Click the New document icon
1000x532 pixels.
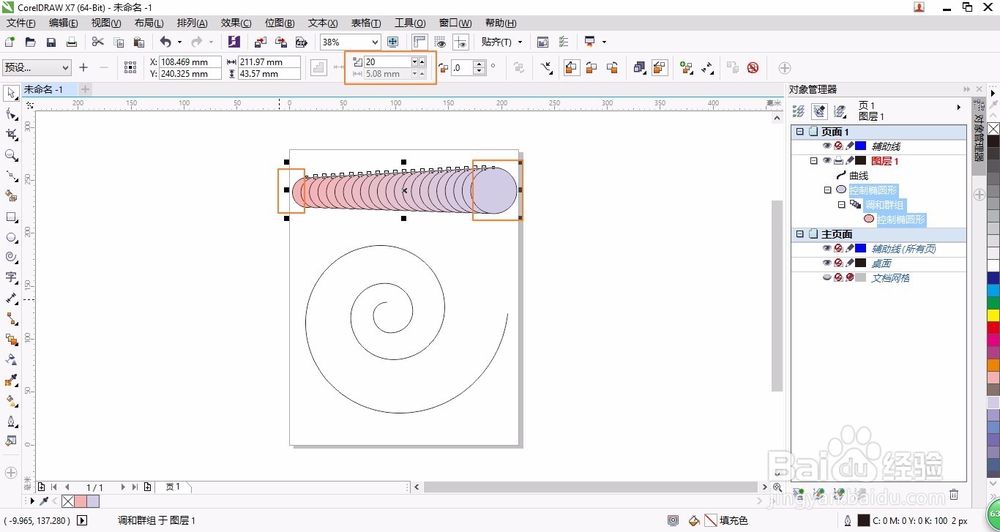click(10, 42)
